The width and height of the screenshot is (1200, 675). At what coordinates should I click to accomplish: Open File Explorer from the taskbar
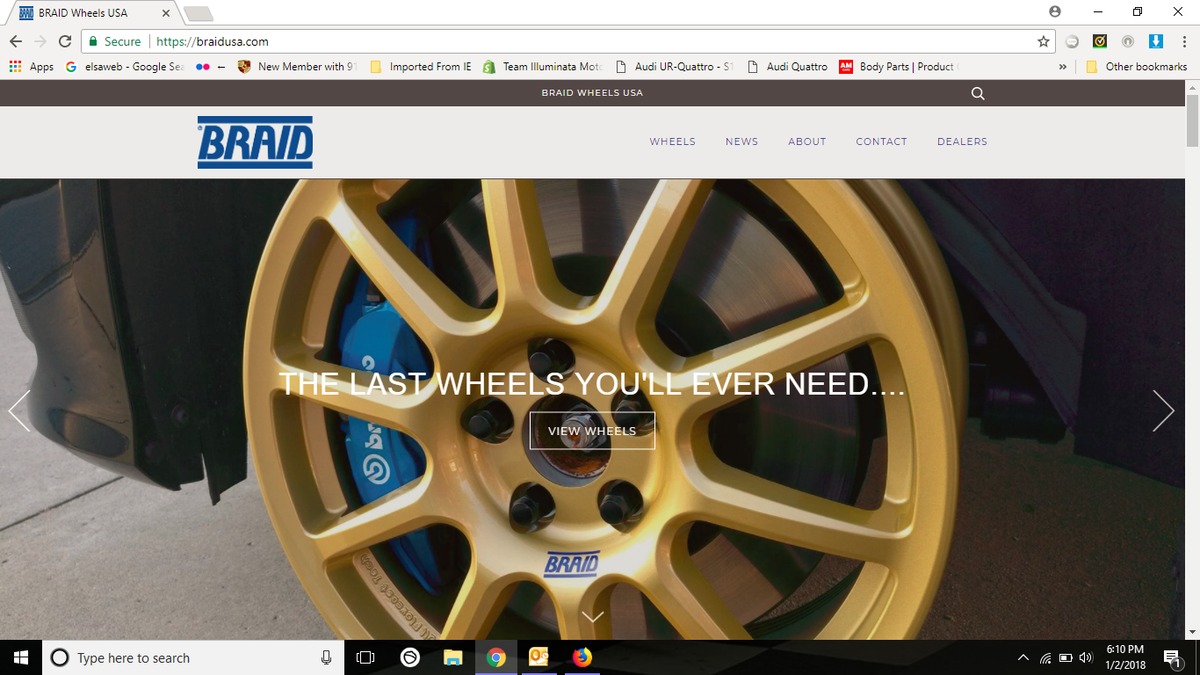[453, 657]
